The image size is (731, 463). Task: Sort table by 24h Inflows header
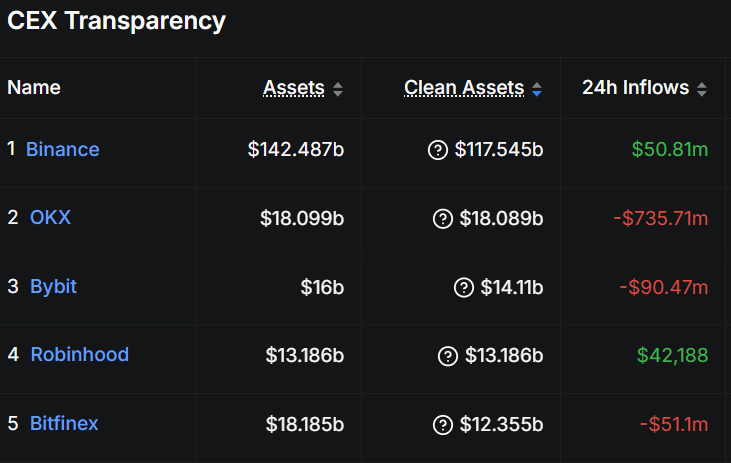(x=636, y=88)
